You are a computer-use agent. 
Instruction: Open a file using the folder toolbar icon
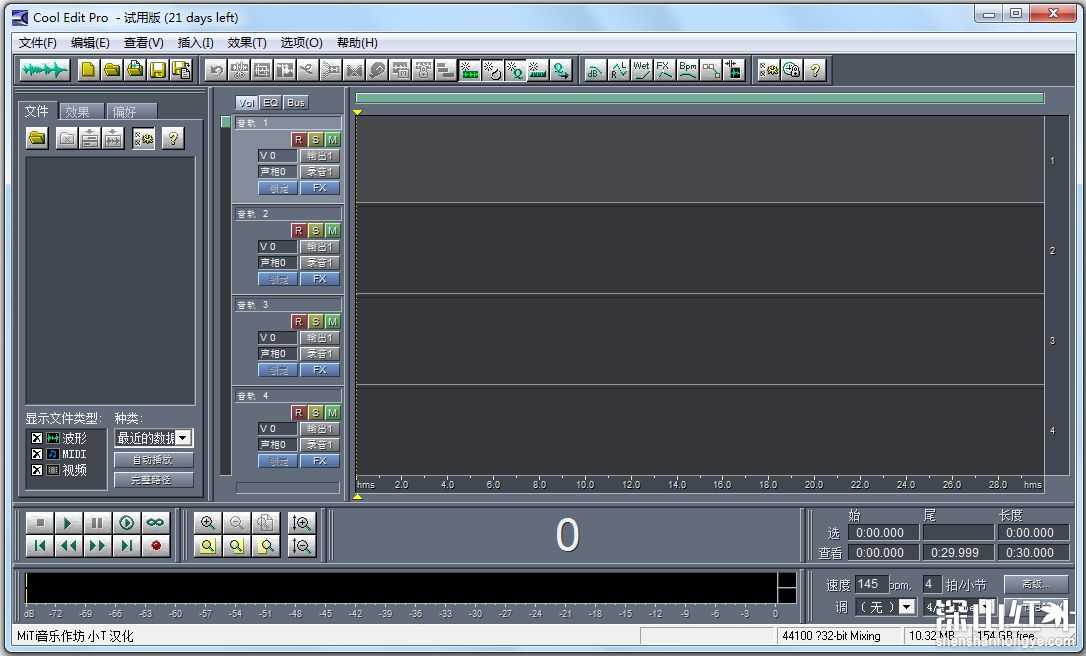(112, 69)
